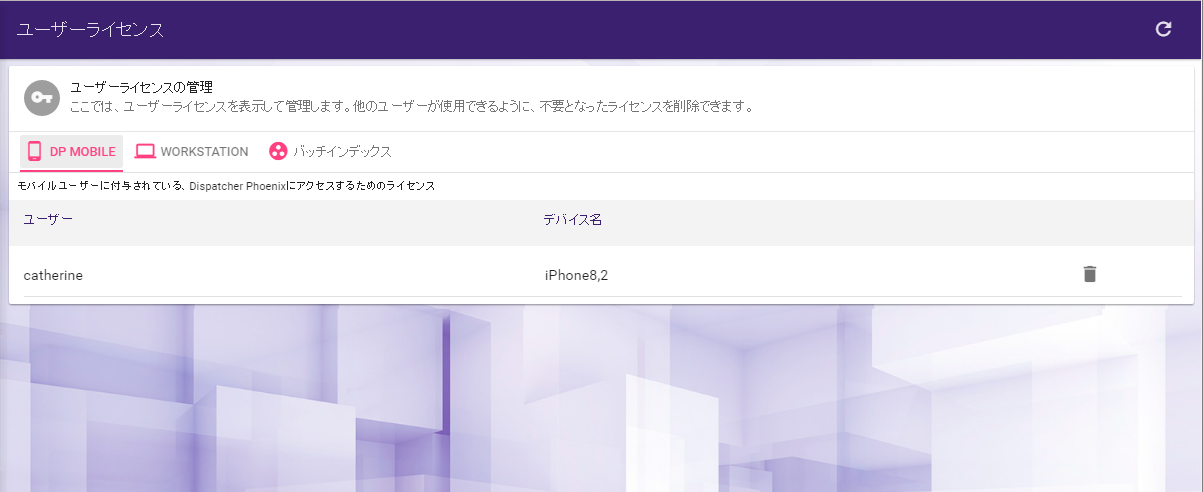Viewport: 1203px width, 492px height.
Task: Select the user name catherine
Action: click(53, 274)
